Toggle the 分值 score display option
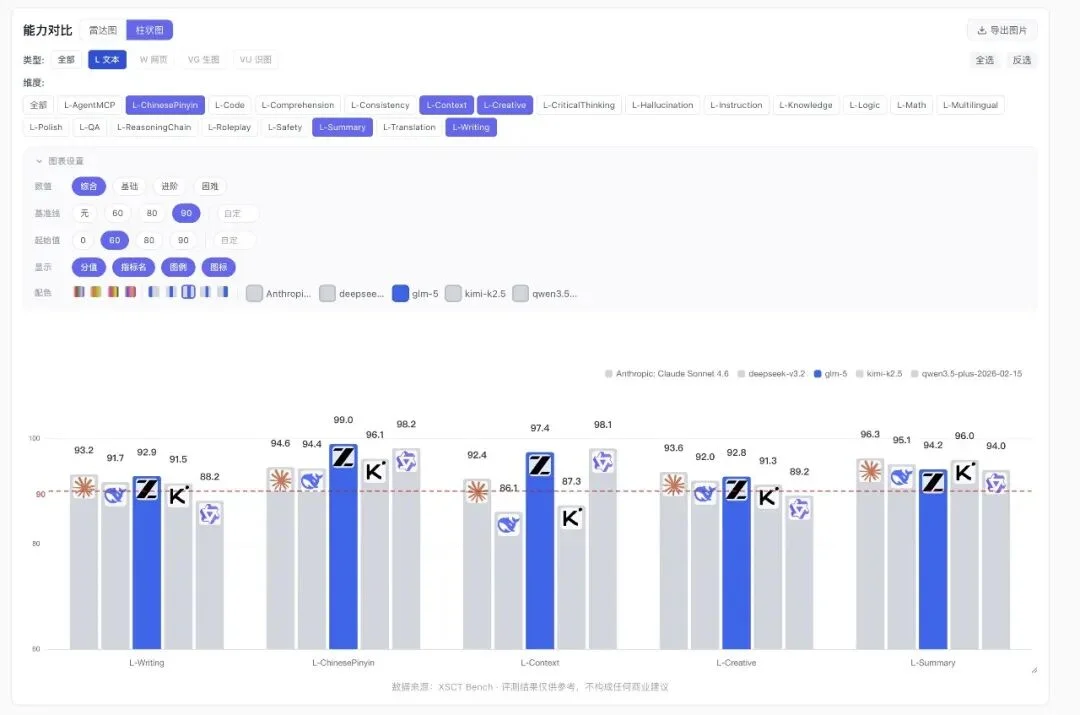1080x715 pixels. 88,267
